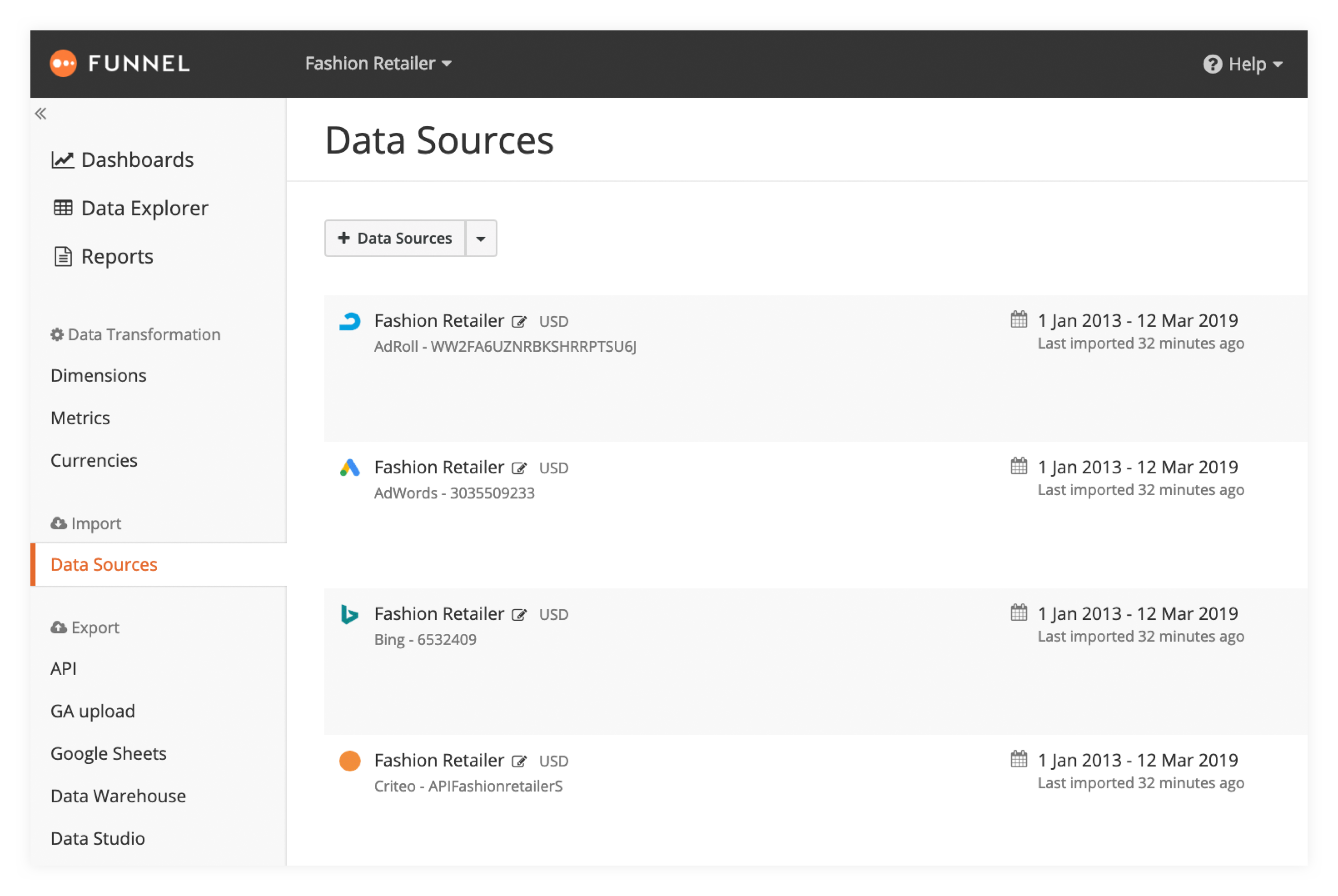Screen dimensions: 1338x896
Task: Expand the arrow beside Data Sources button
Action: [481, 239]
